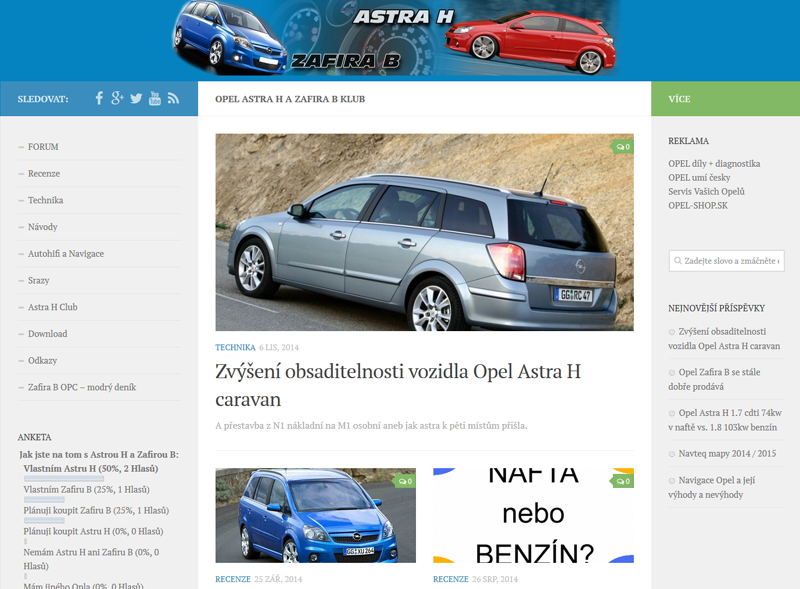
Task: Click OPEL ASTRA H A ZAFIRA B KLUB heading
Action: [x=290, y=99]
